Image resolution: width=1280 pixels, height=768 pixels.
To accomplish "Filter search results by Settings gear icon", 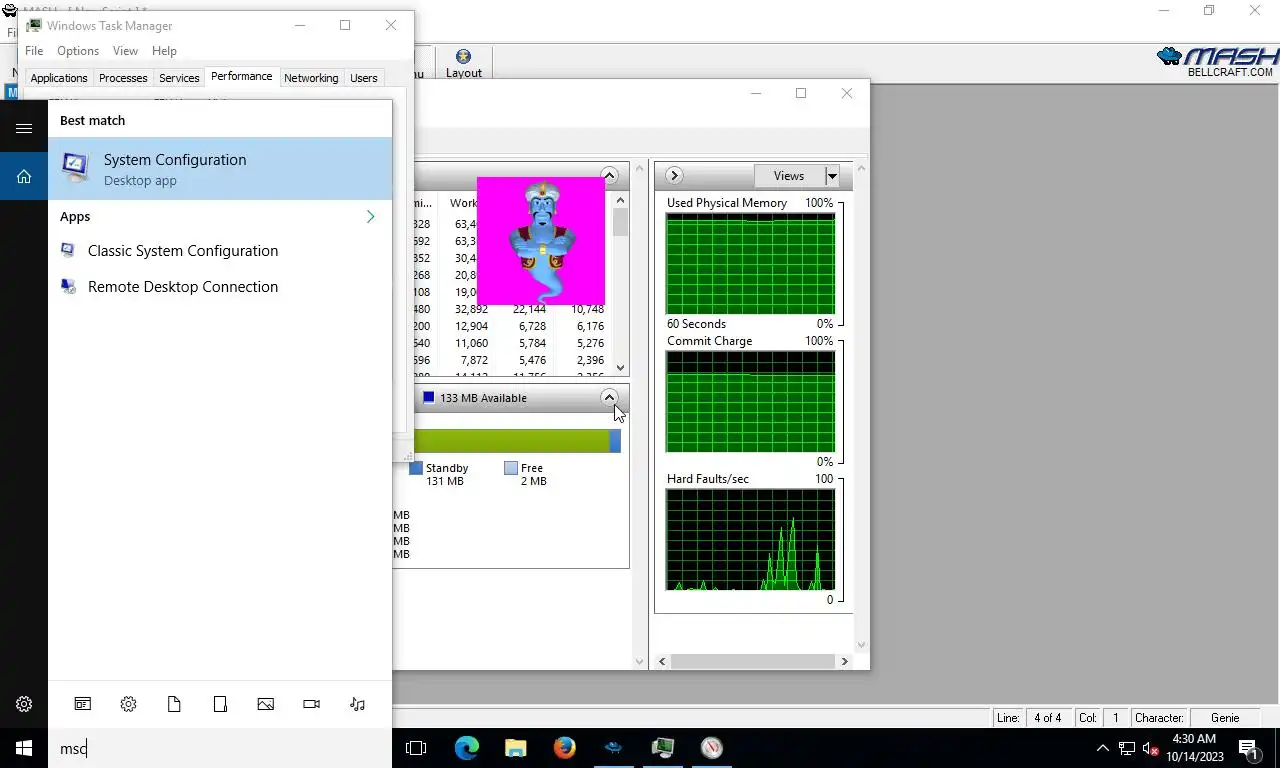I will coord(128,704).
